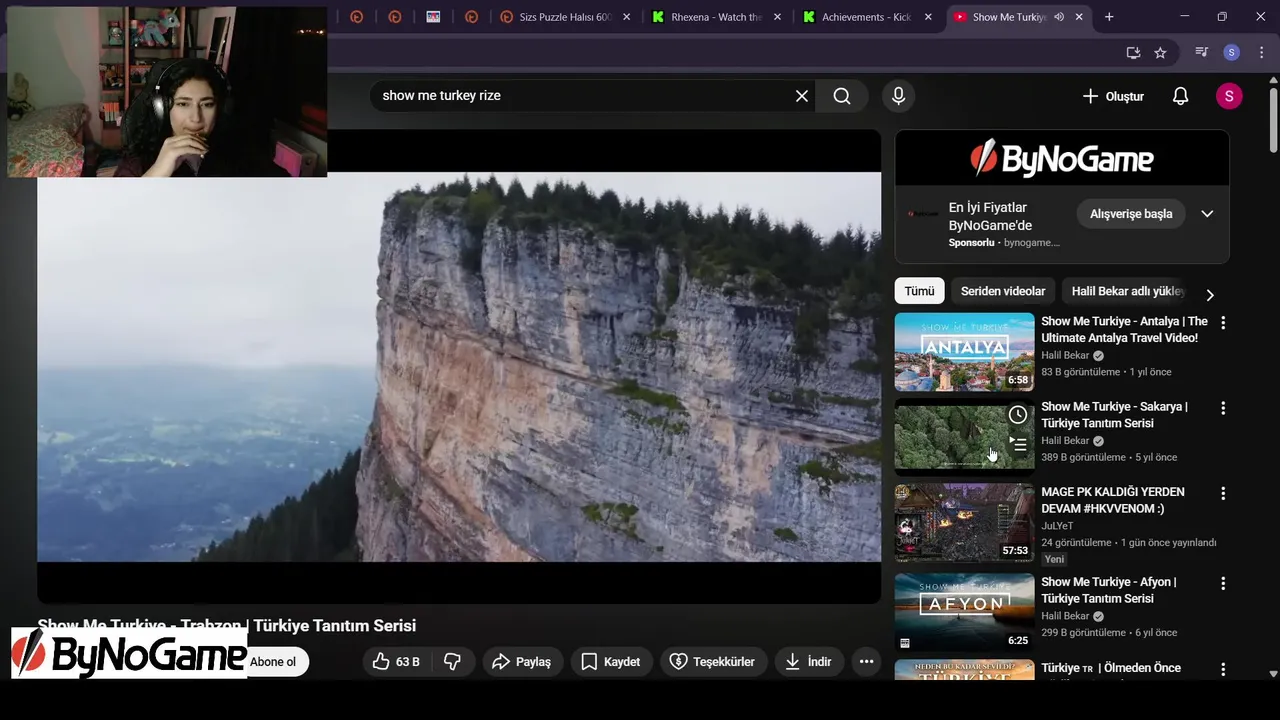
Task: Open Afyon video thumbnail
Action: pyautogui.click(x=964, y=612)
